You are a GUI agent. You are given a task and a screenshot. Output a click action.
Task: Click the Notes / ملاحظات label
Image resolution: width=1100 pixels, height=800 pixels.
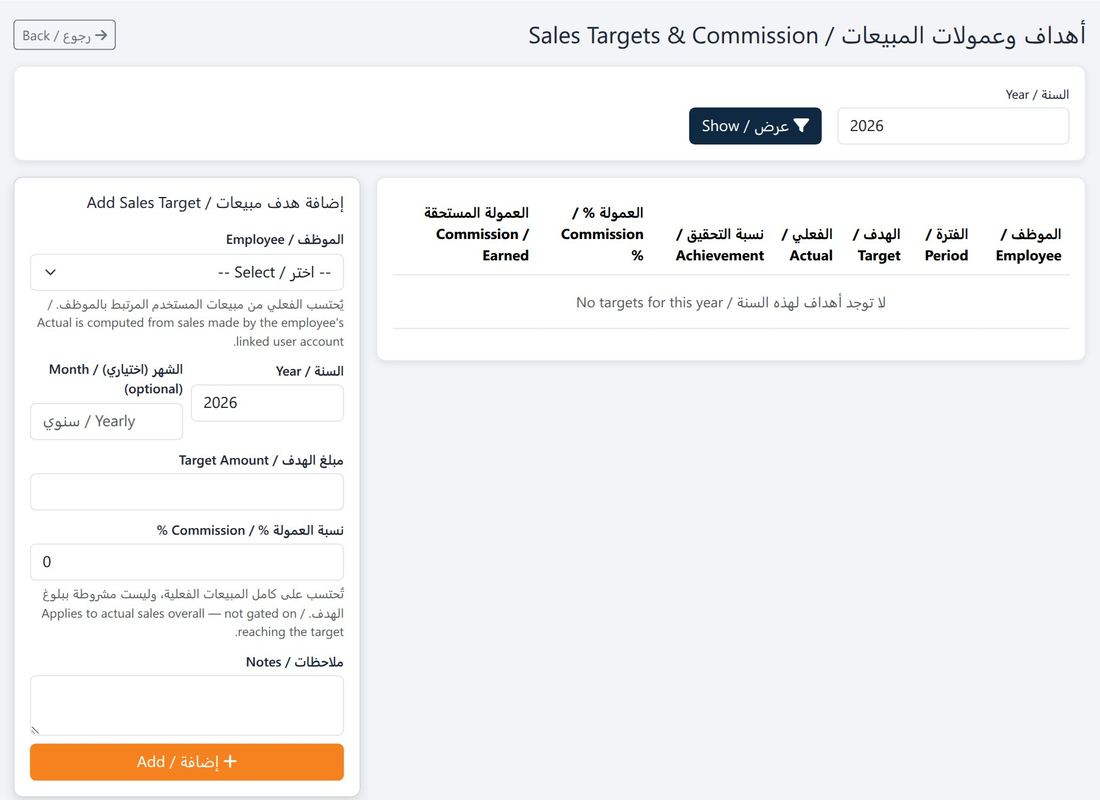(x=295, y=662)
